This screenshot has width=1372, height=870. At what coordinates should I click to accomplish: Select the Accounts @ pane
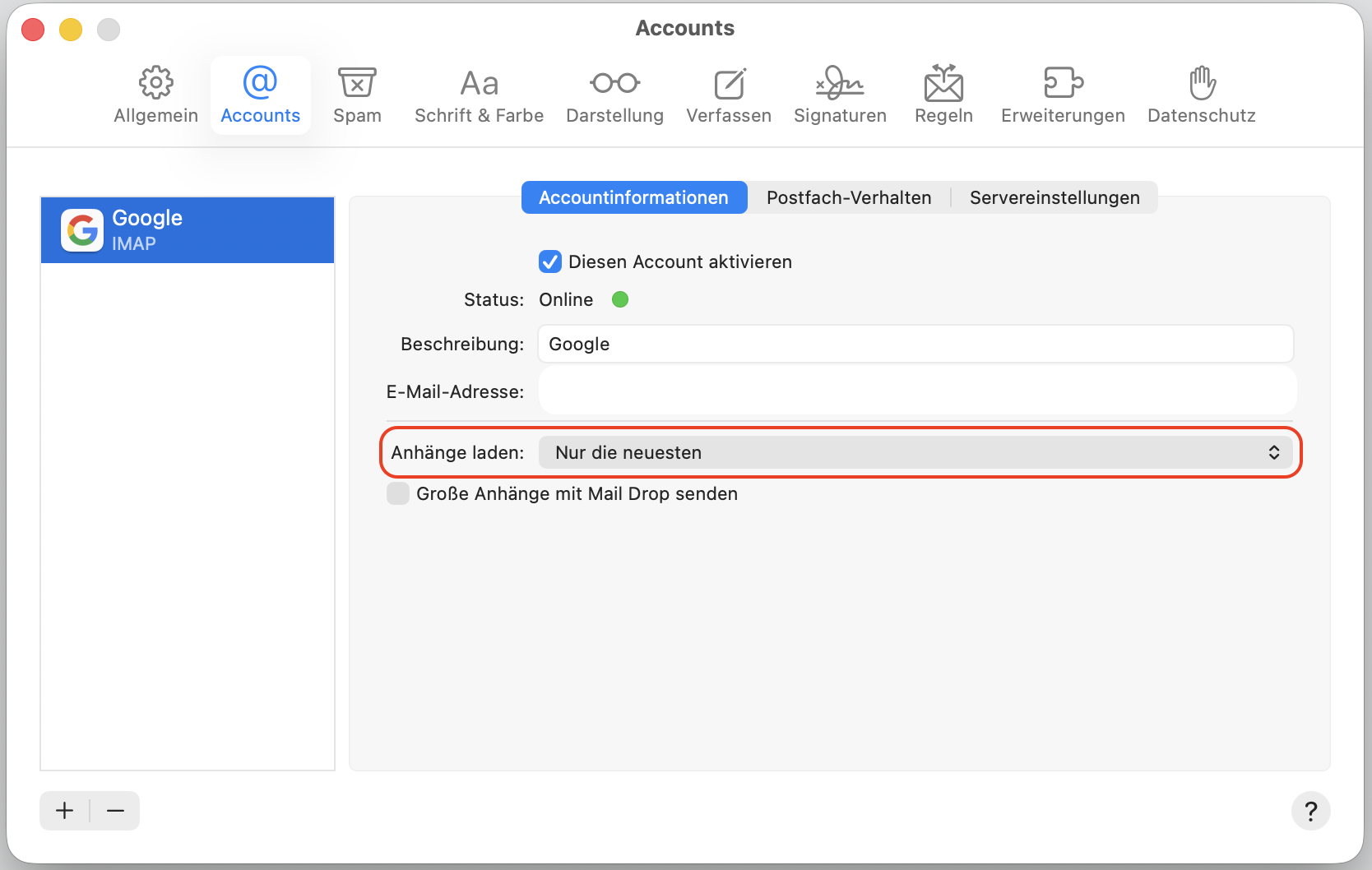[x=260, y=95]
